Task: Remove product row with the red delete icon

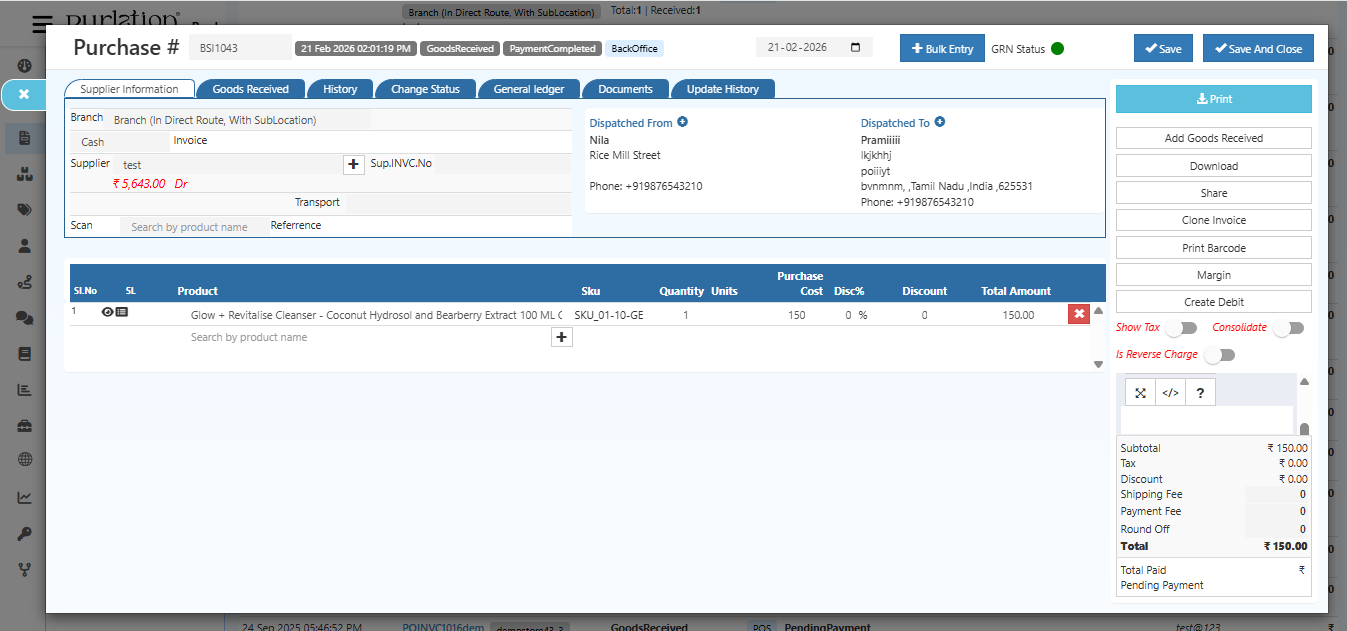Action: pyautogui.click(x=1078, y=313)
